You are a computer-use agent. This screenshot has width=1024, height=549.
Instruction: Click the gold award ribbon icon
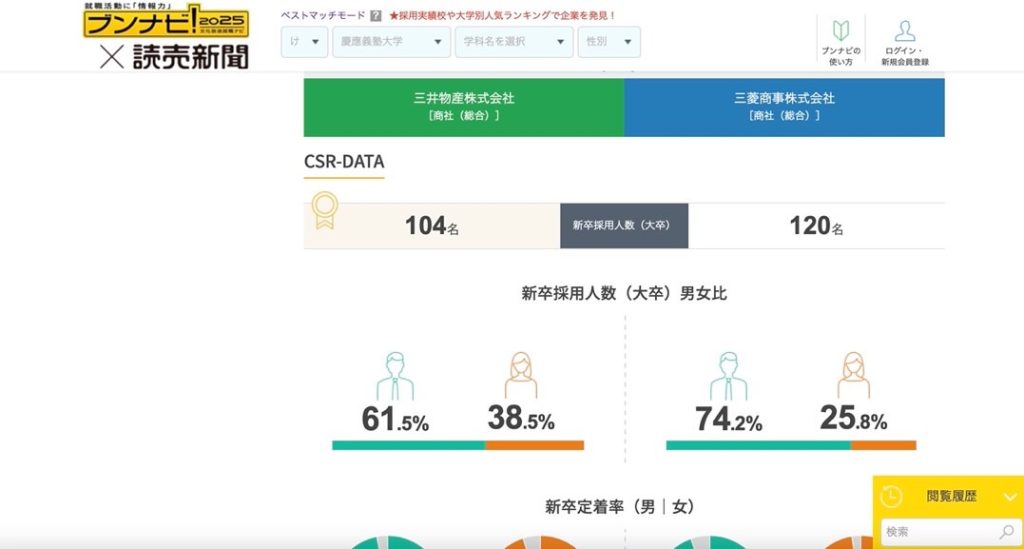point(324,210)
